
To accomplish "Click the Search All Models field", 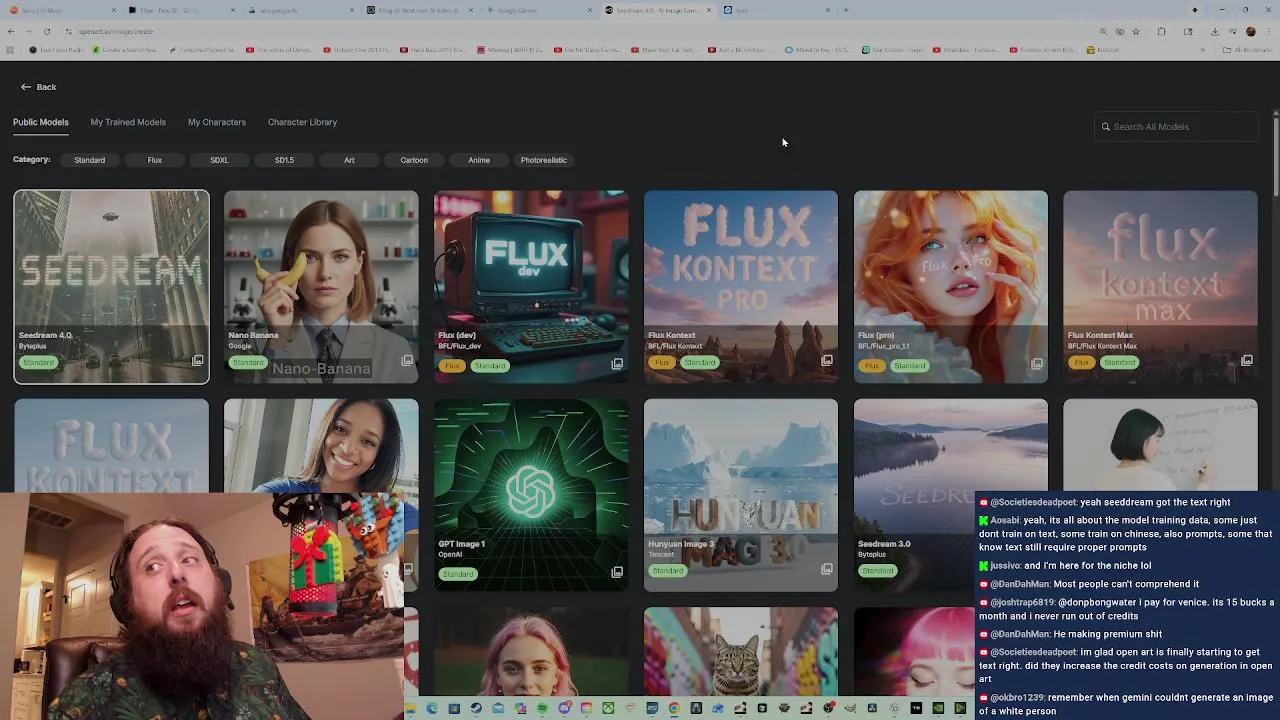I will (1176, 127).
